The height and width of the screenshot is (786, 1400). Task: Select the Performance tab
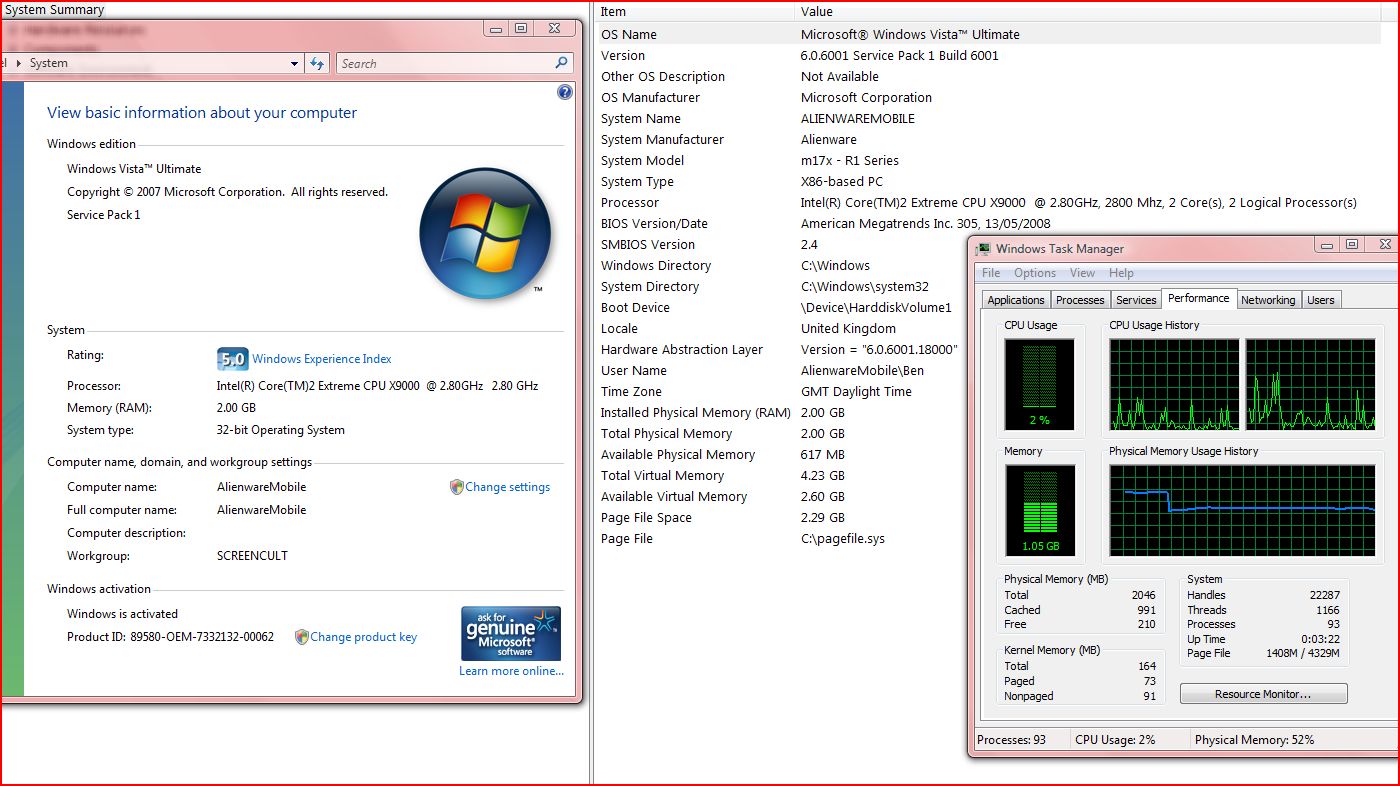click(1199, 298)
